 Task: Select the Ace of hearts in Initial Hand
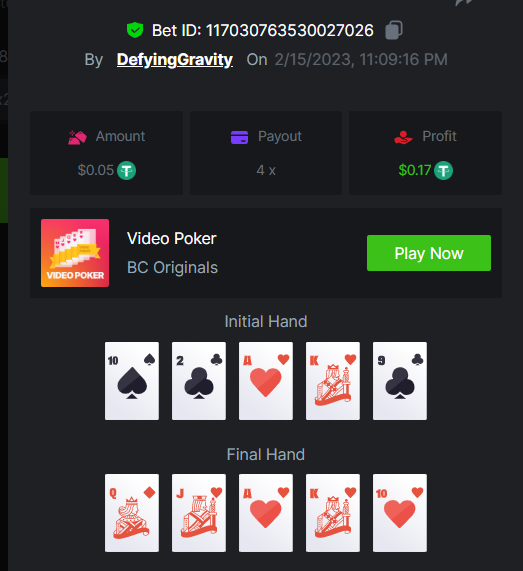click(266, 381)
